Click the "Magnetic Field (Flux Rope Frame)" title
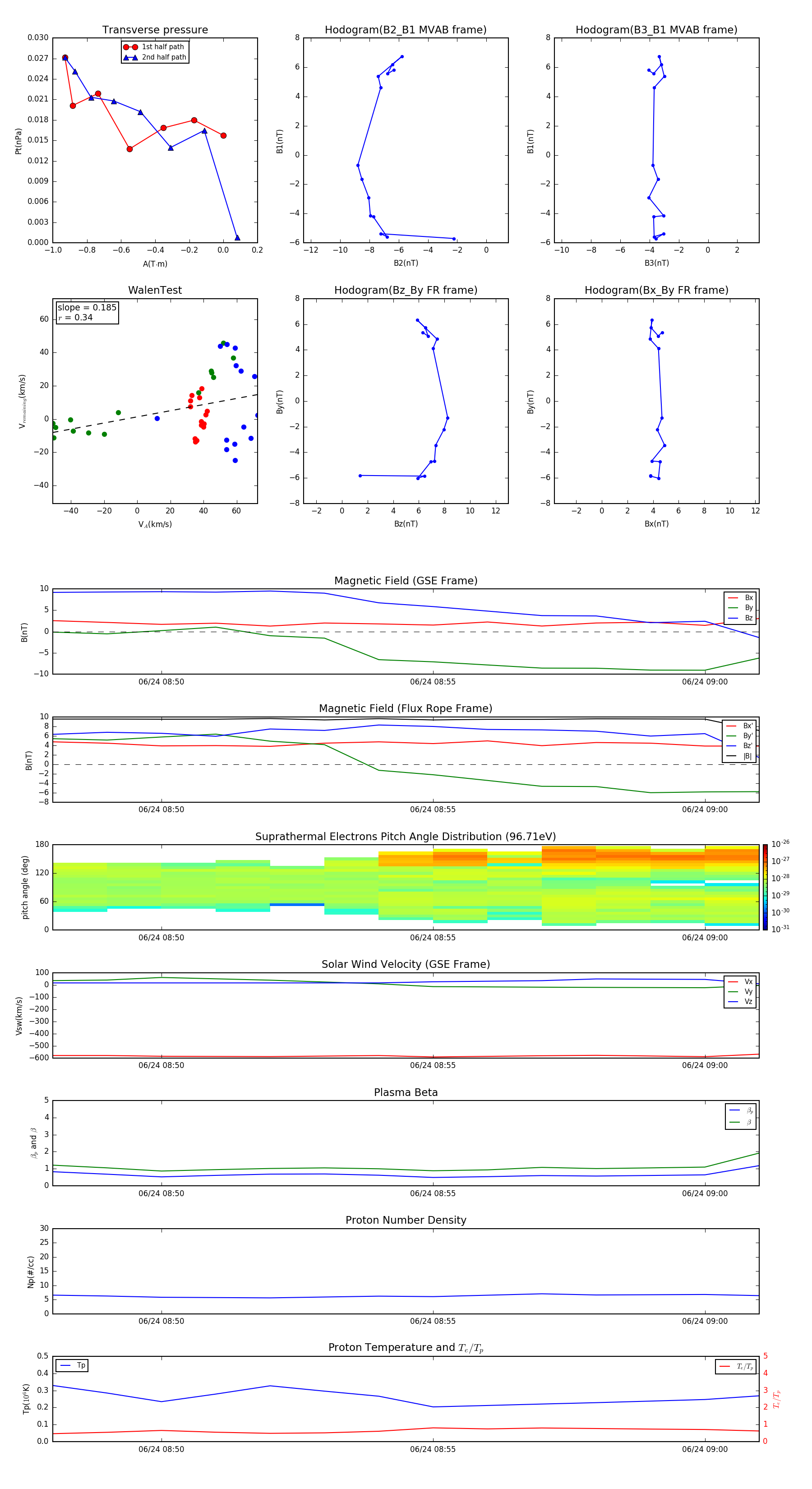 pos(406,708)
